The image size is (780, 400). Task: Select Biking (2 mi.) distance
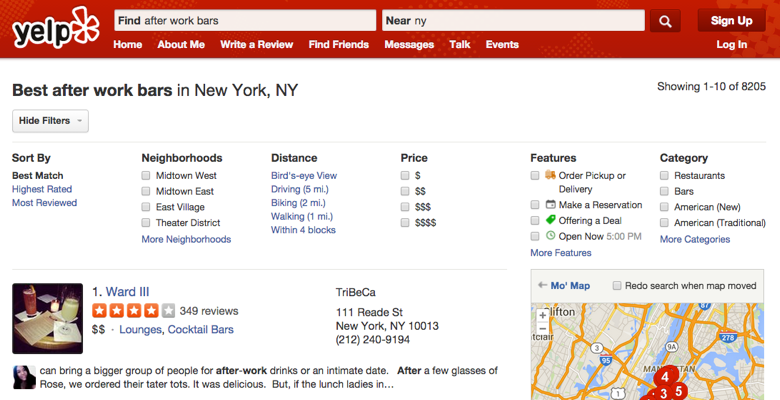(x=298, y=202)
